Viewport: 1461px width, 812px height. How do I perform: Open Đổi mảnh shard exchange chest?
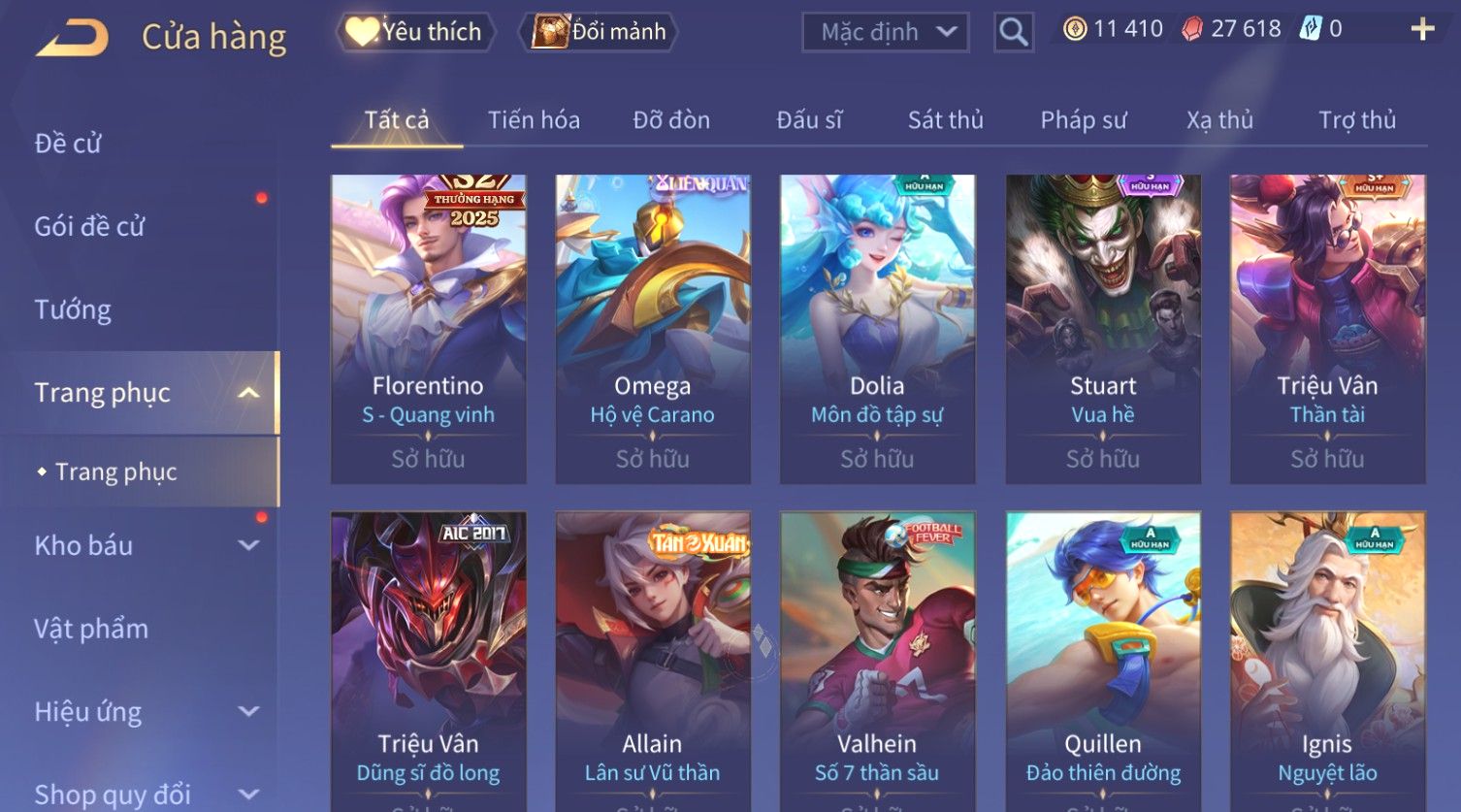(x=599, y=32)
